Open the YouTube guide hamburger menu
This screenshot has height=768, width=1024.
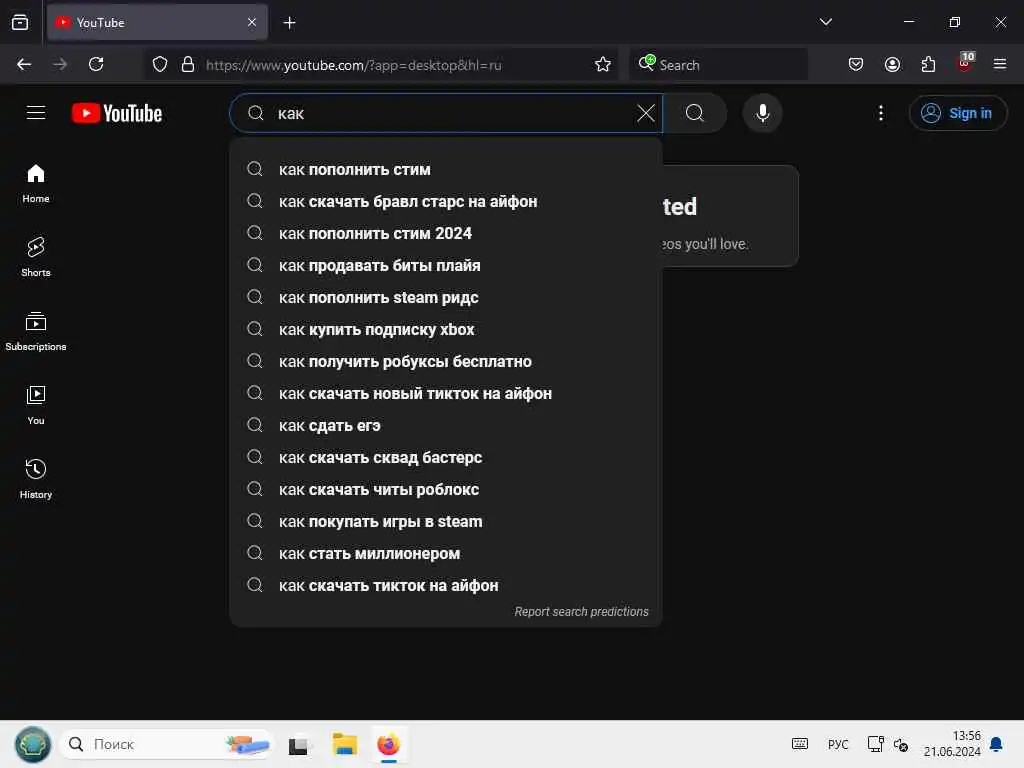(36, 113)
